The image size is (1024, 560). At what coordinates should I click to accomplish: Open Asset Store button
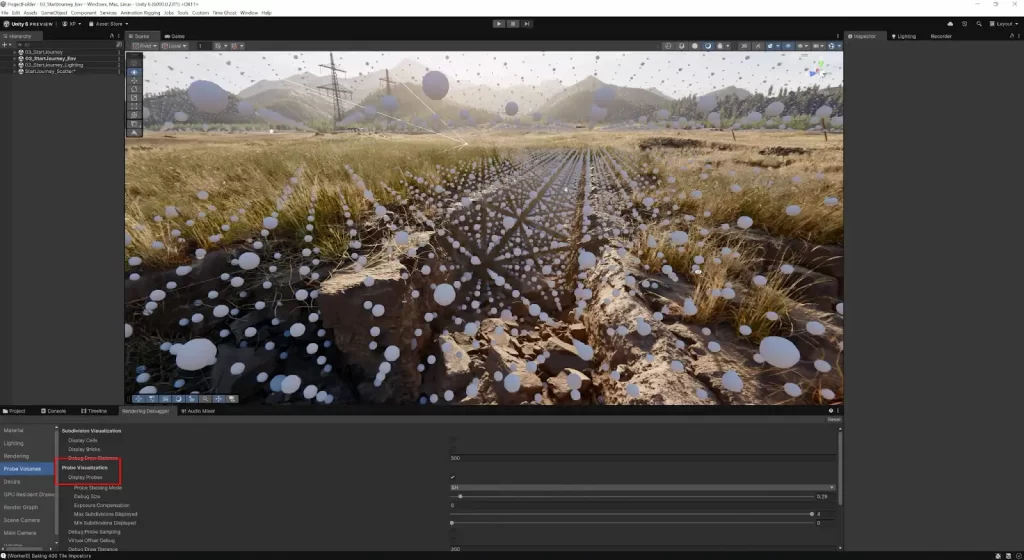[105, 23]
